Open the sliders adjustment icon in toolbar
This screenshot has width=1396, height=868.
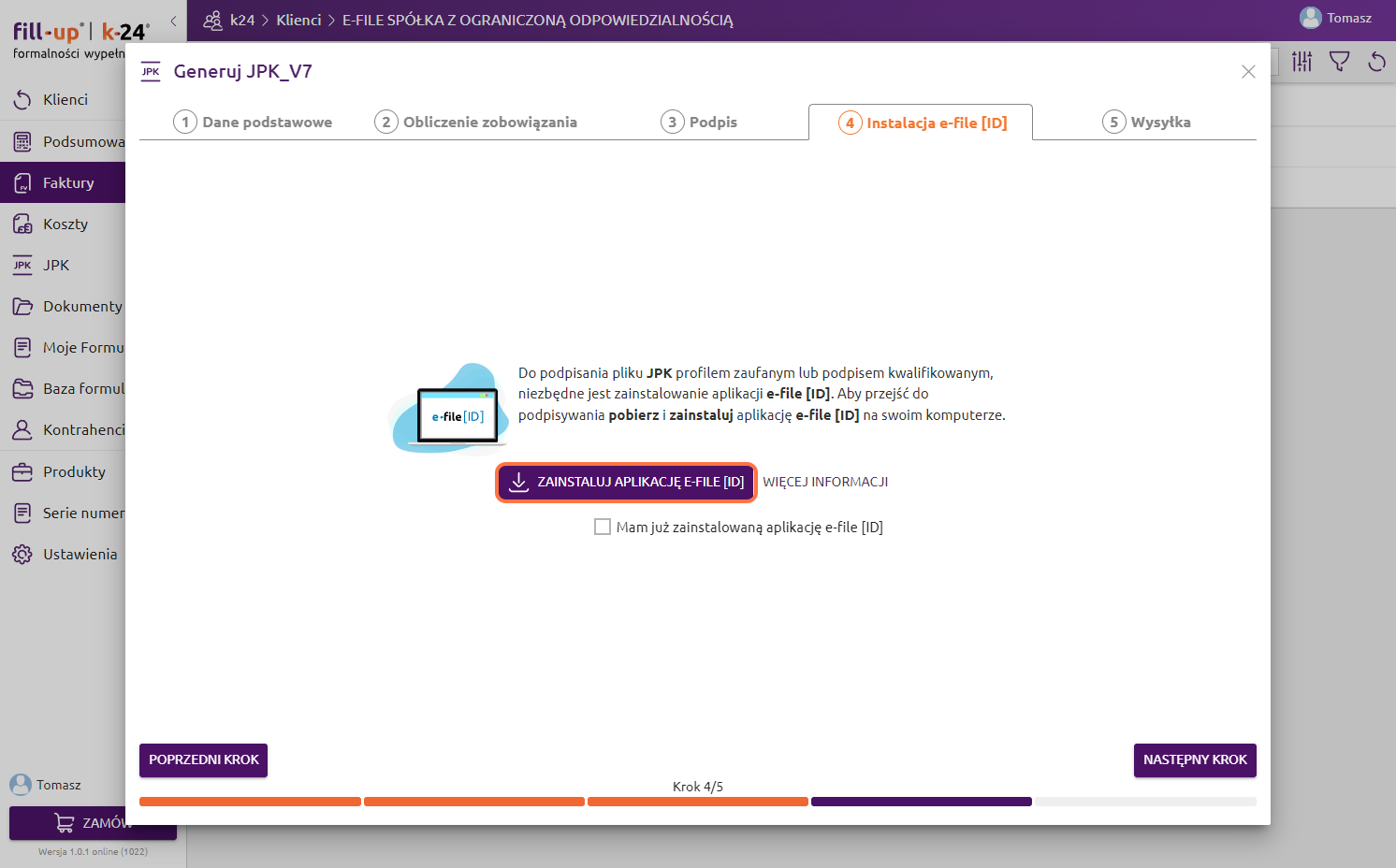[x=1301, y=62]
